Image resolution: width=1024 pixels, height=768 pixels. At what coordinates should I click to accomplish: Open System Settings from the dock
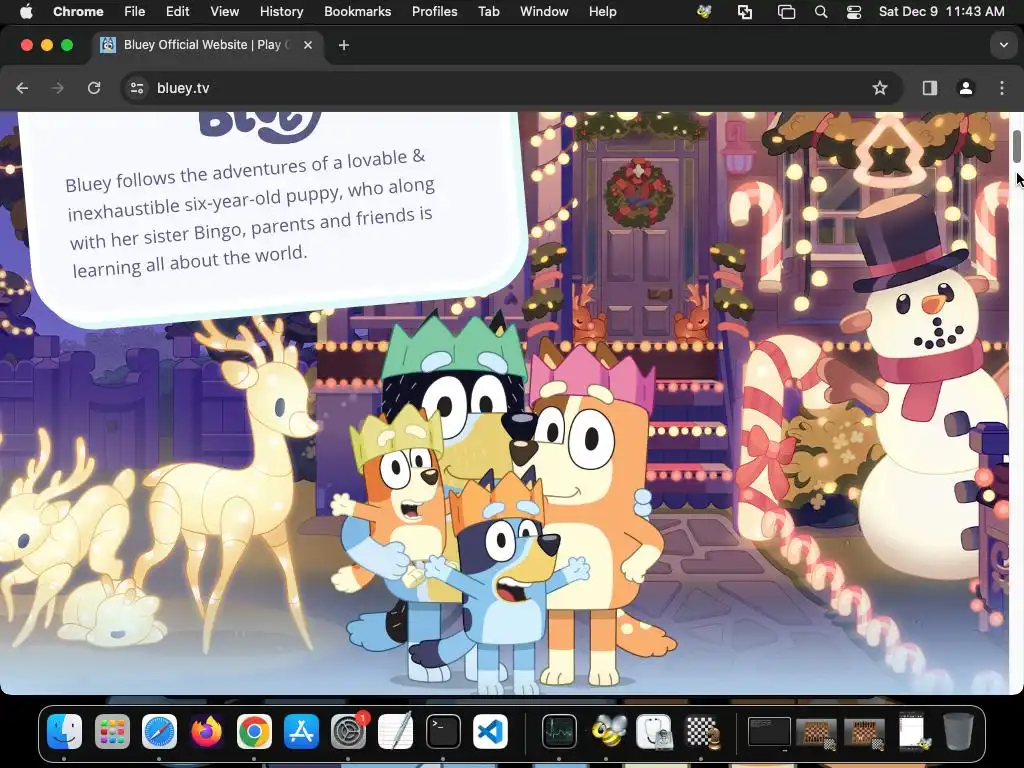click(349, 731)
